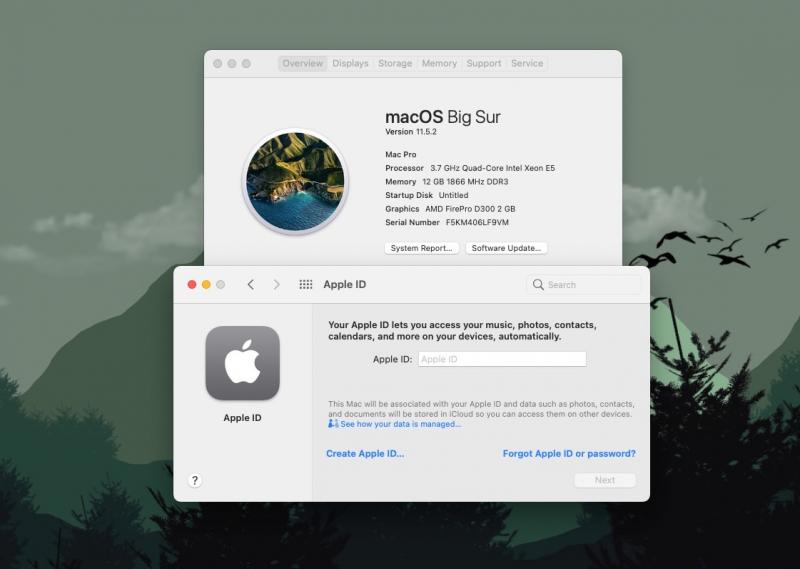Image resolution: width=800 pixels, height=569 pixels.
Task: Switch to the Storage tab
Action: coord(395,63)
